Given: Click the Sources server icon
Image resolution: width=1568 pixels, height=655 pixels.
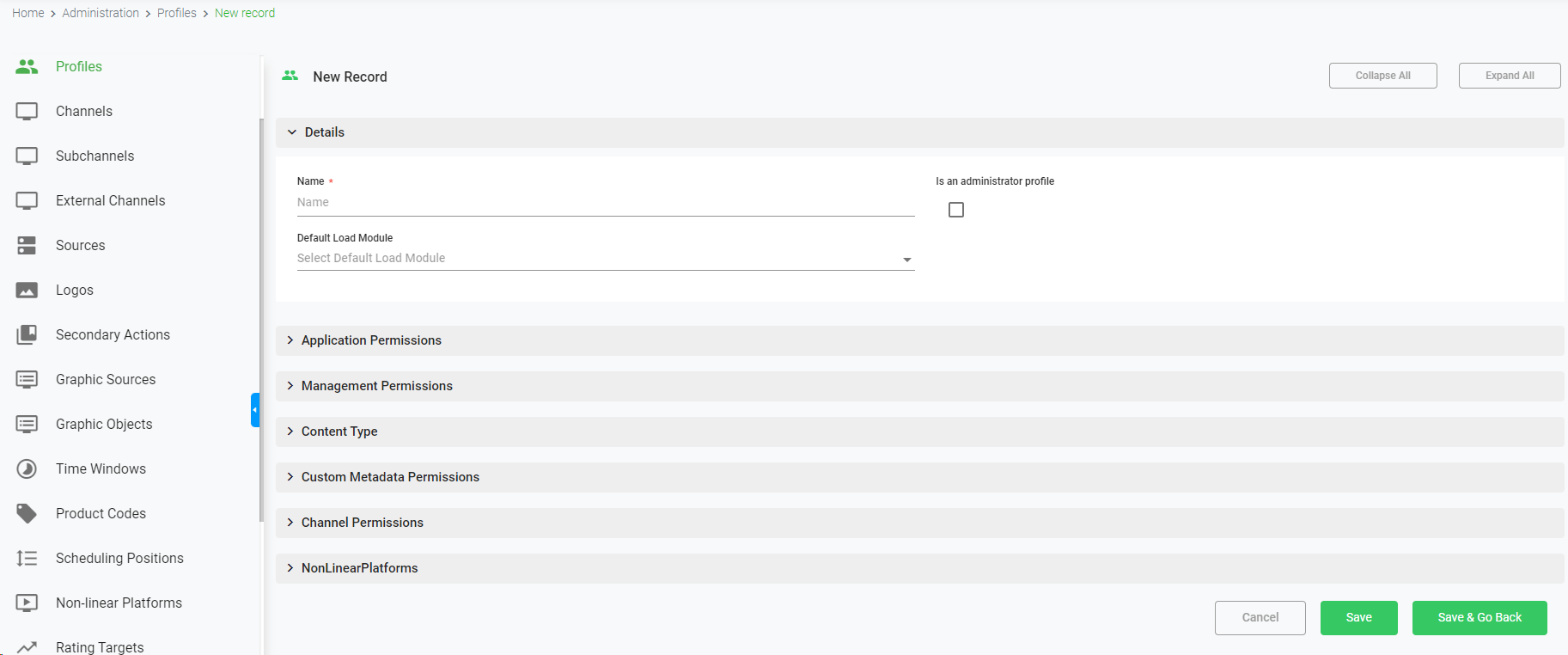Looking at the screenshot, I should pos(27,245).
